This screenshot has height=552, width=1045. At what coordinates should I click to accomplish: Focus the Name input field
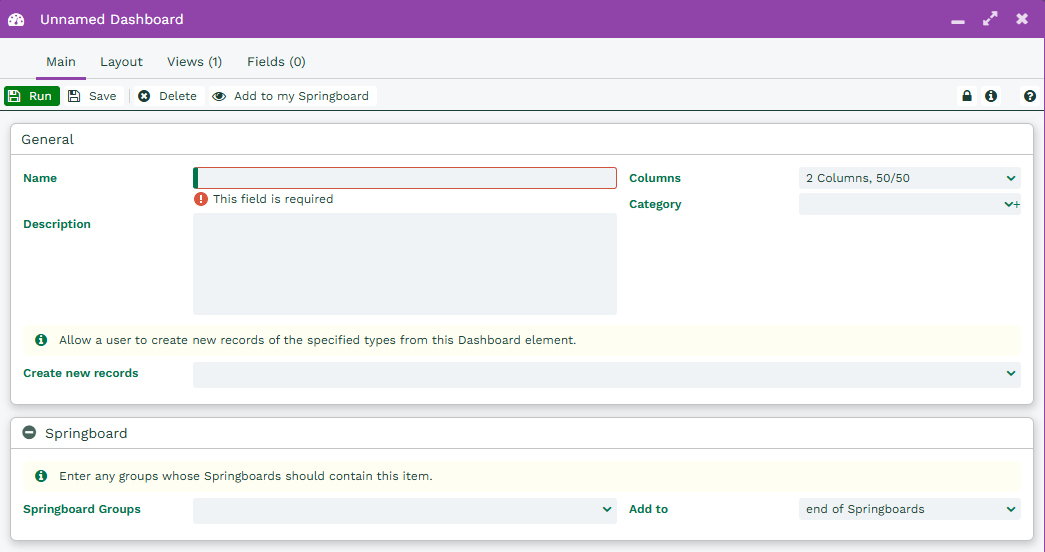(405, 178)
